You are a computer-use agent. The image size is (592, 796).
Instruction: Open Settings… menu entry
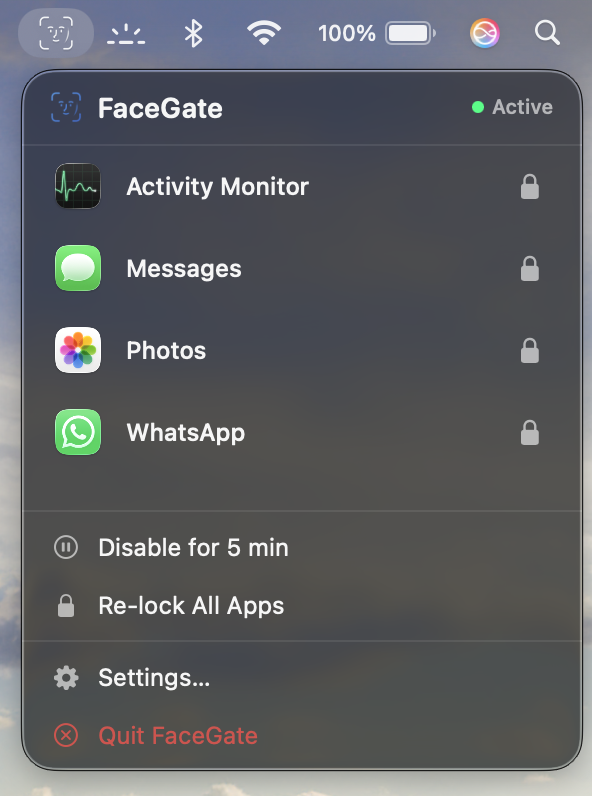(302, 678)
